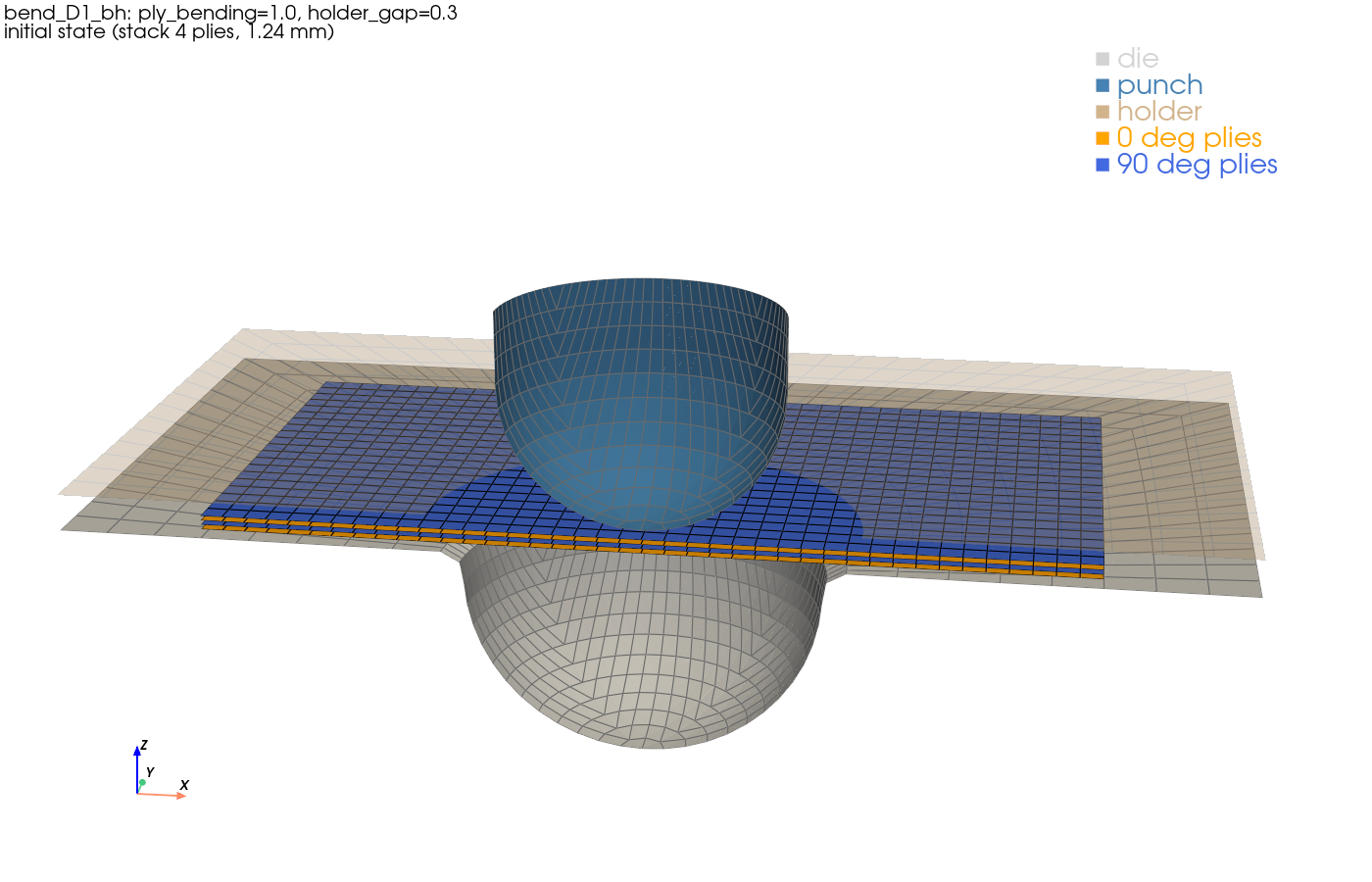The image size is (1372, 882).
Task: Select the blue punch legend swatch
Action: tap(1102, 85)
